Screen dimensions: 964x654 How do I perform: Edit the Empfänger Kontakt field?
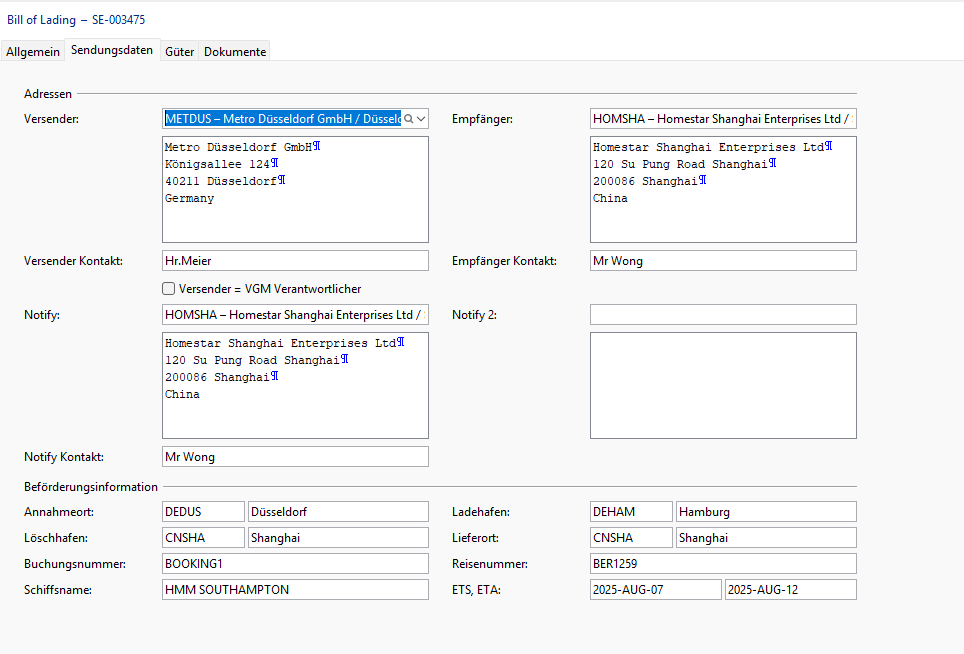tap(723, 261)
